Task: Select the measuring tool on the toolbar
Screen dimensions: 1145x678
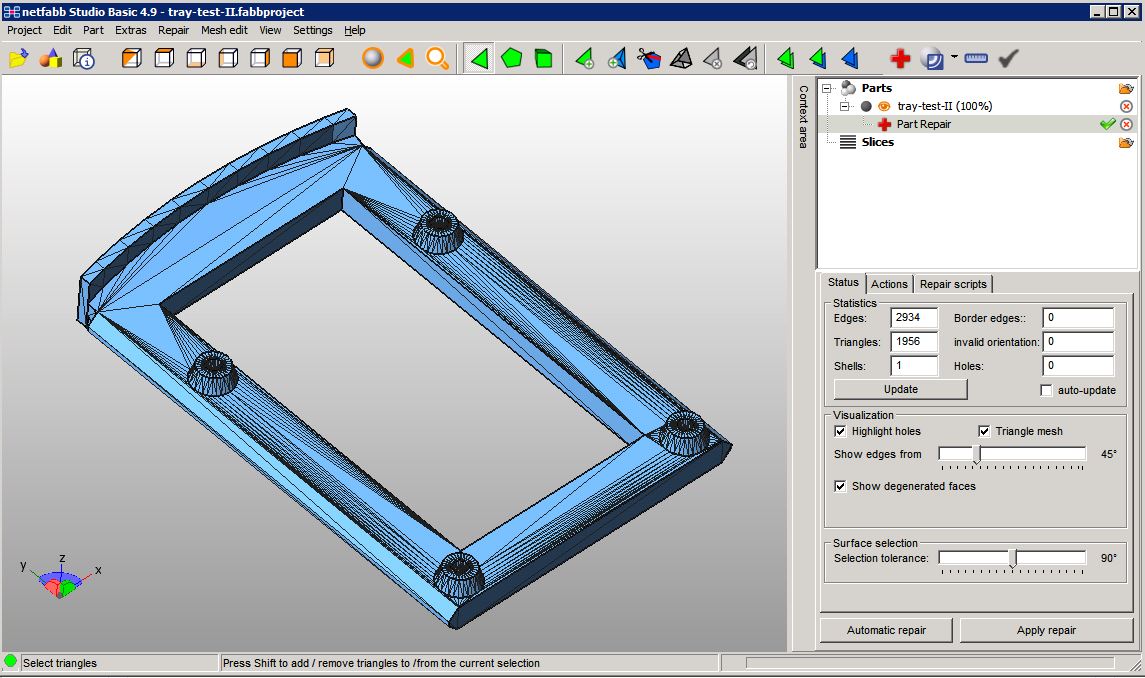Action: (x=975, y=58)
